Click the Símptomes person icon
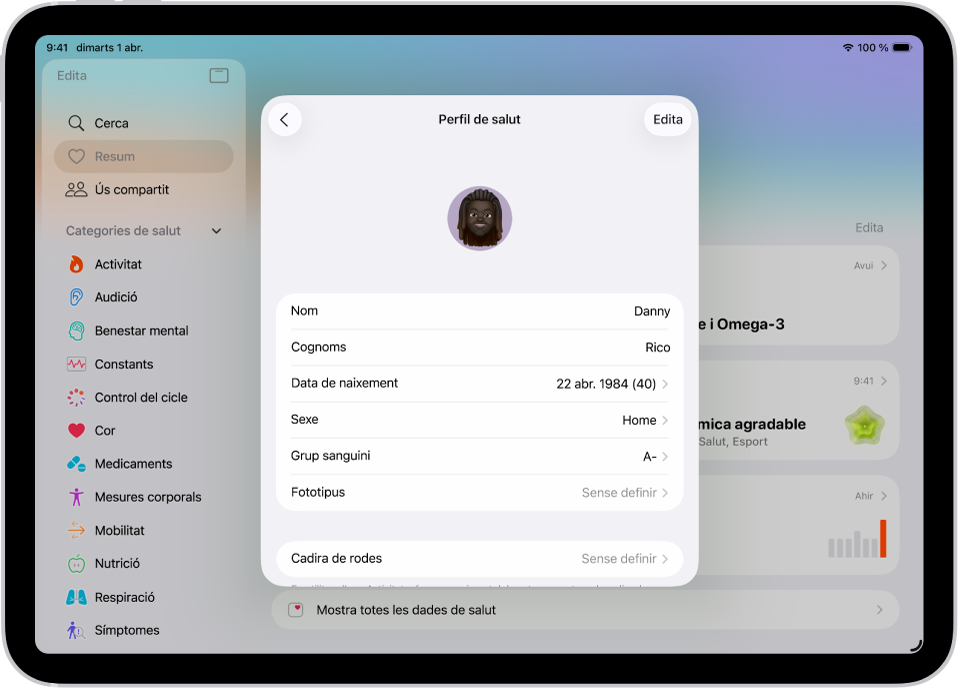The image size is (960, 689). tap(76, 630)
